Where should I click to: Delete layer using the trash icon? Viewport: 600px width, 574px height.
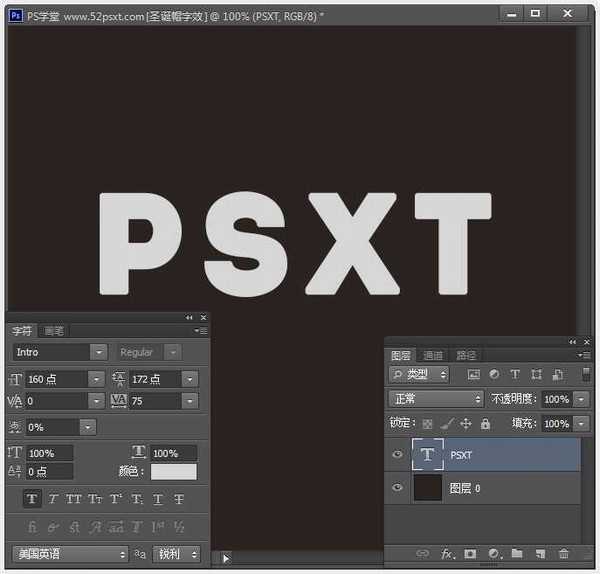[x=563, y=553]
